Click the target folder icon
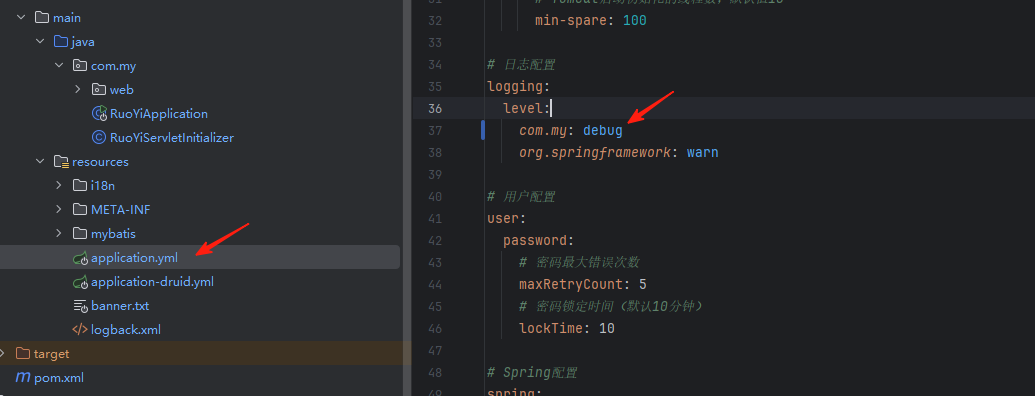The width and height of the screenshot is (1035, 396). 22,353
